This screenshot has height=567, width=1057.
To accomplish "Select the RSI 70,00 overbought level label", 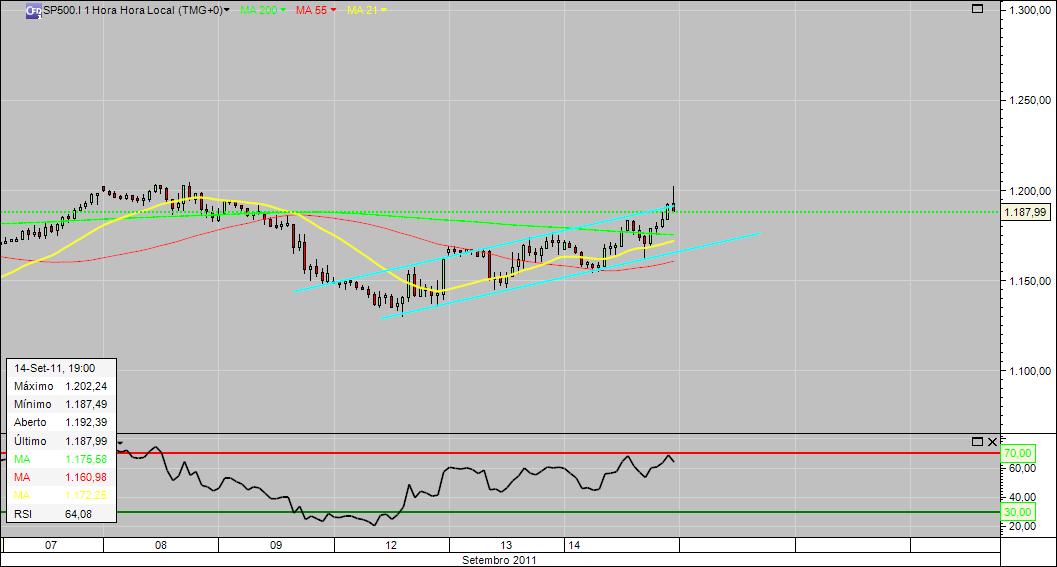I will 1018,453.
